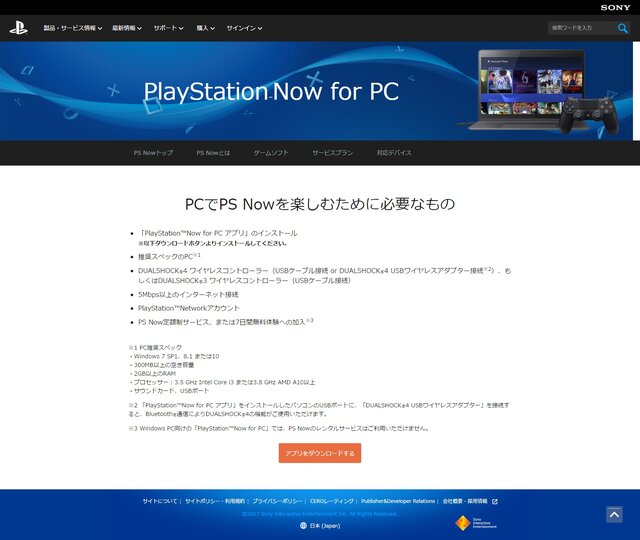Click the PCでPS Nowを楽しむために必要なもの heading

coord(320,204)
